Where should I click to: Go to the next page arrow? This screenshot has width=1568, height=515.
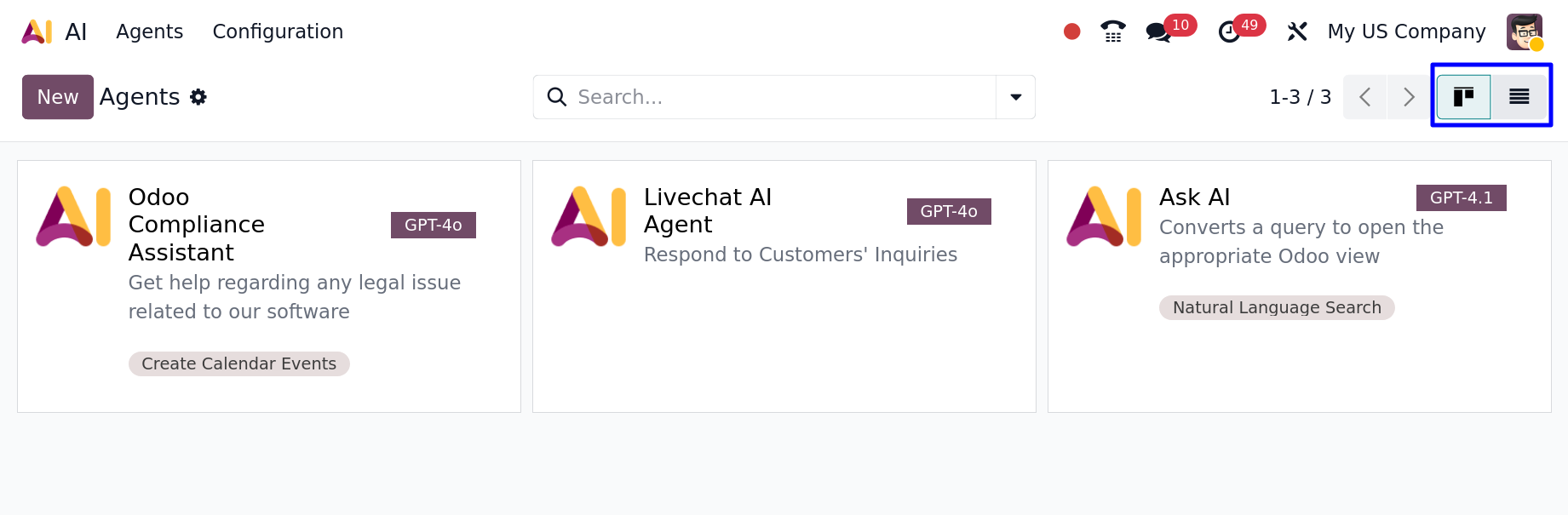pos(1409,97)
